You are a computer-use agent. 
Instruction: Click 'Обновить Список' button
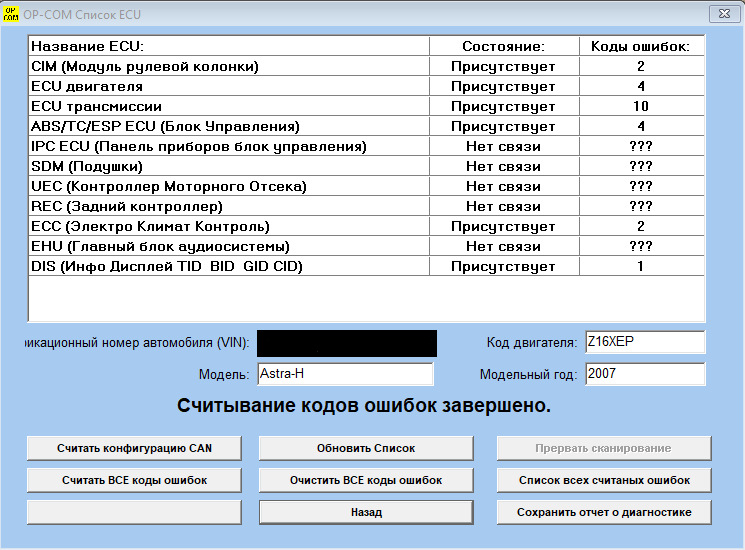point(366,448)
